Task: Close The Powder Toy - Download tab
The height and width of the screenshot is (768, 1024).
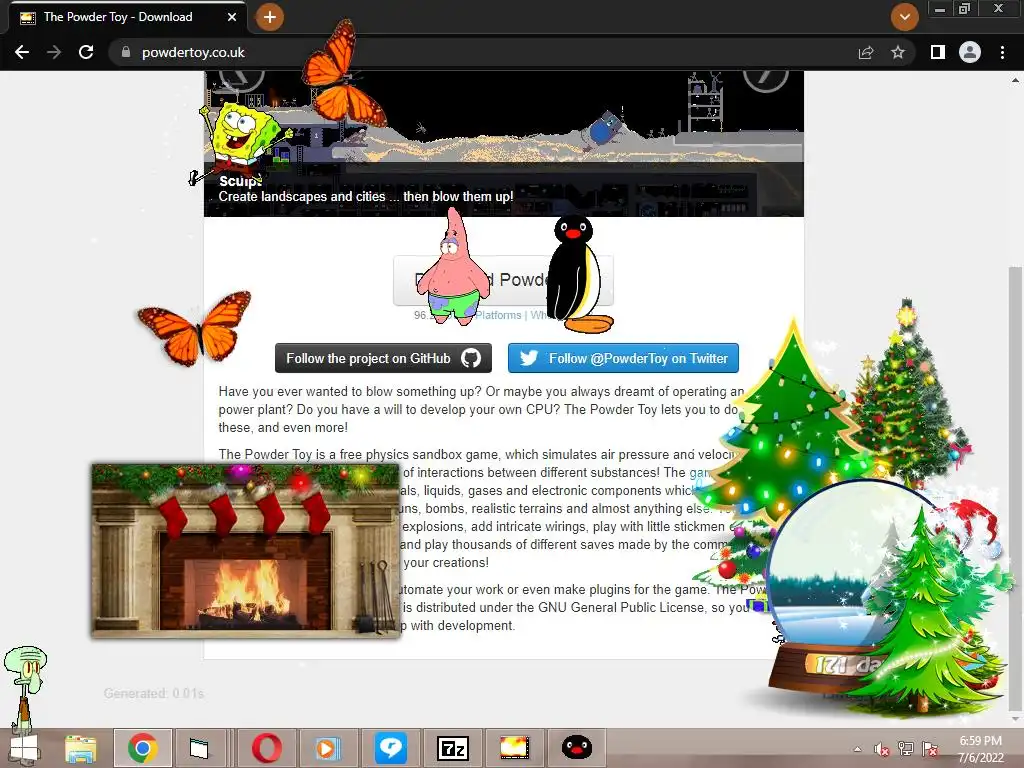Action: [232, 17]
